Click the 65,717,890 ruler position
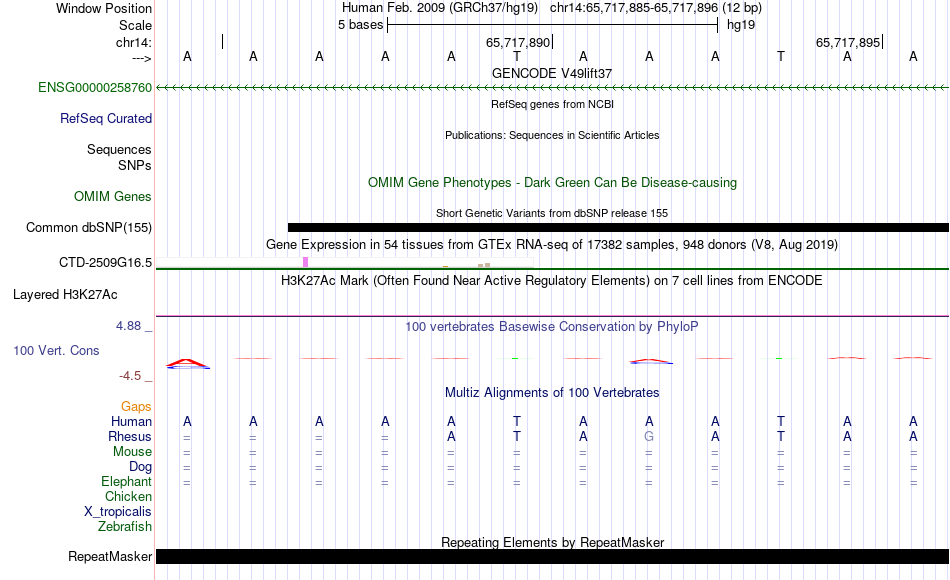This screenshot has width=950, height=580. click(518, 42)
